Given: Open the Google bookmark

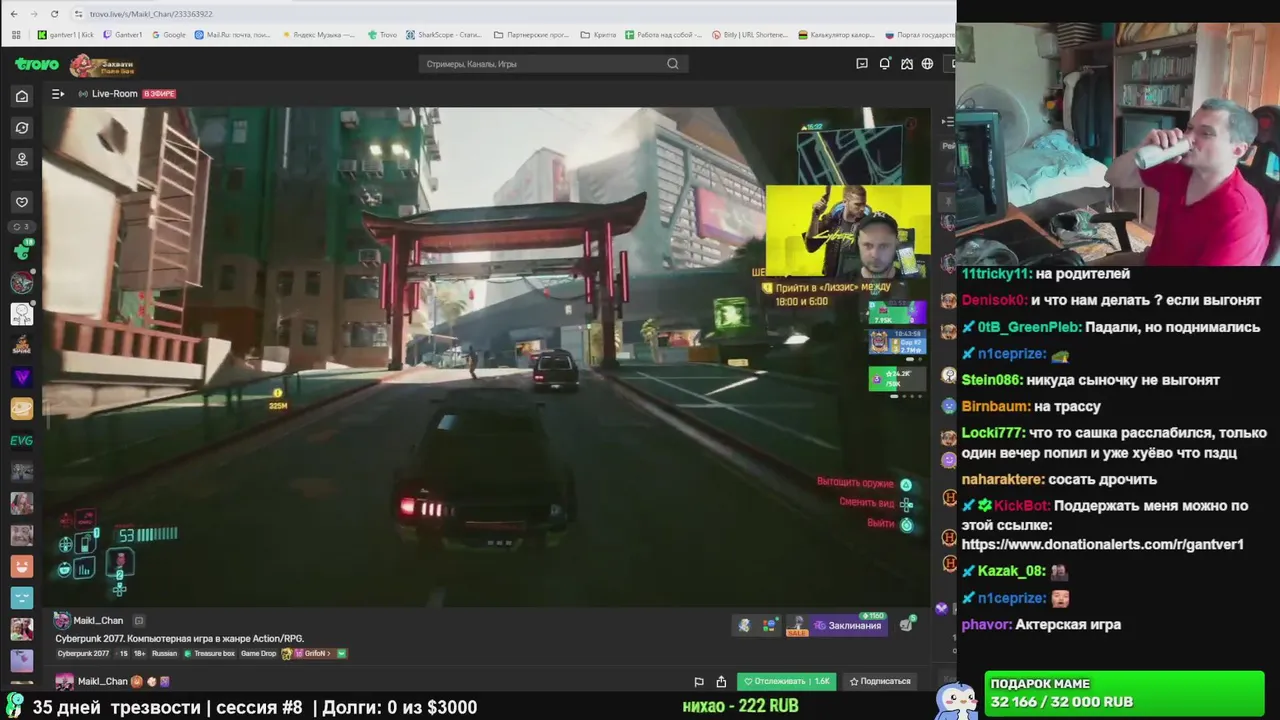Looking at the screenshot, I should (x=169, y=35).
